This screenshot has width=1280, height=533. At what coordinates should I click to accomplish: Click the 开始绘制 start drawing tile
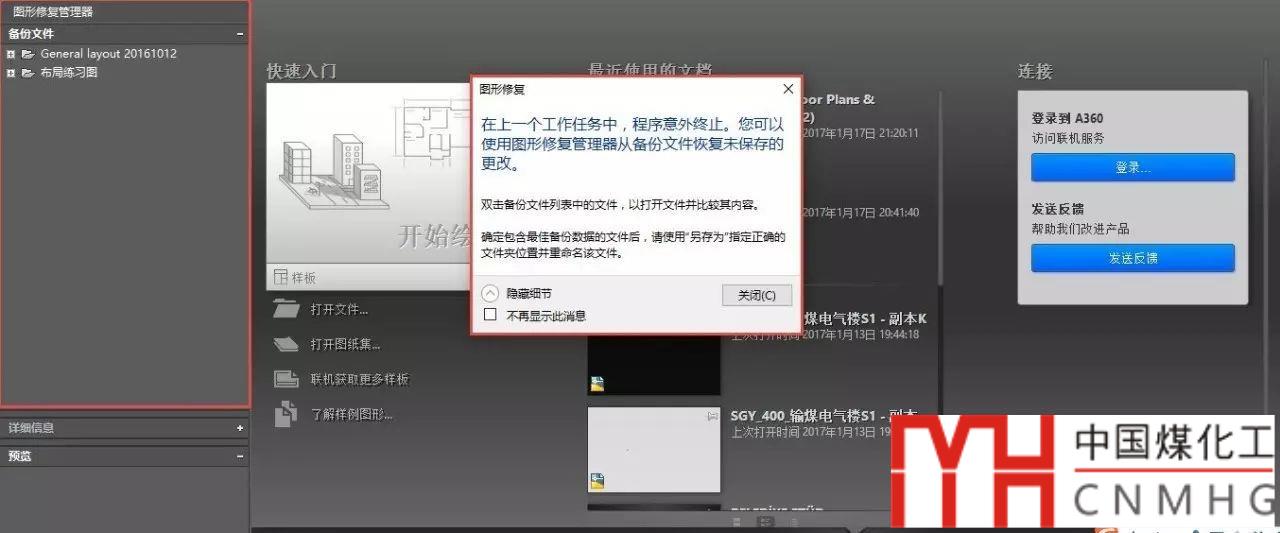click(369, 174)
